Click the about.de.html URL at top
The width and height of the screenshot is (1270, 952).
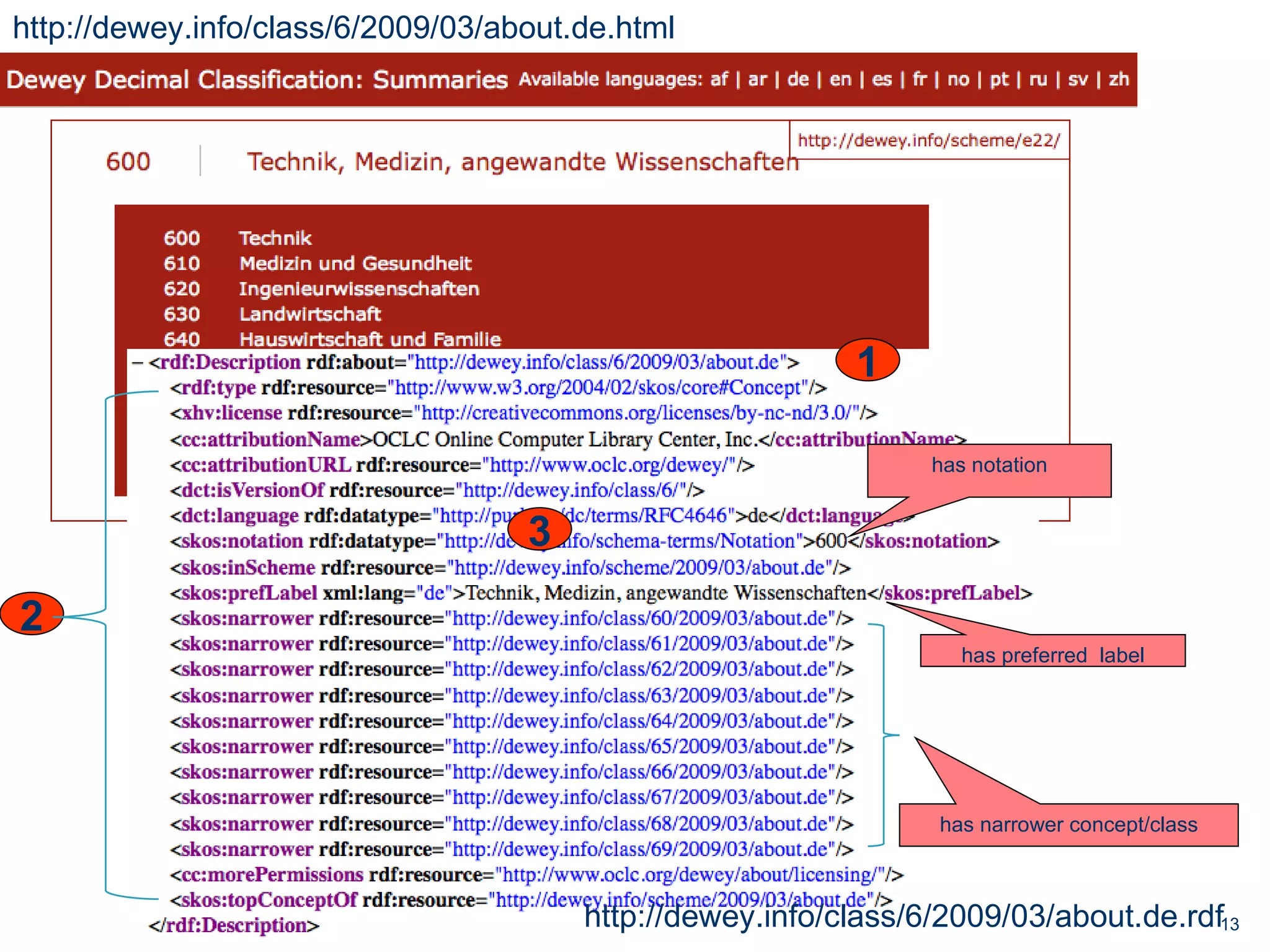point(344,29)
